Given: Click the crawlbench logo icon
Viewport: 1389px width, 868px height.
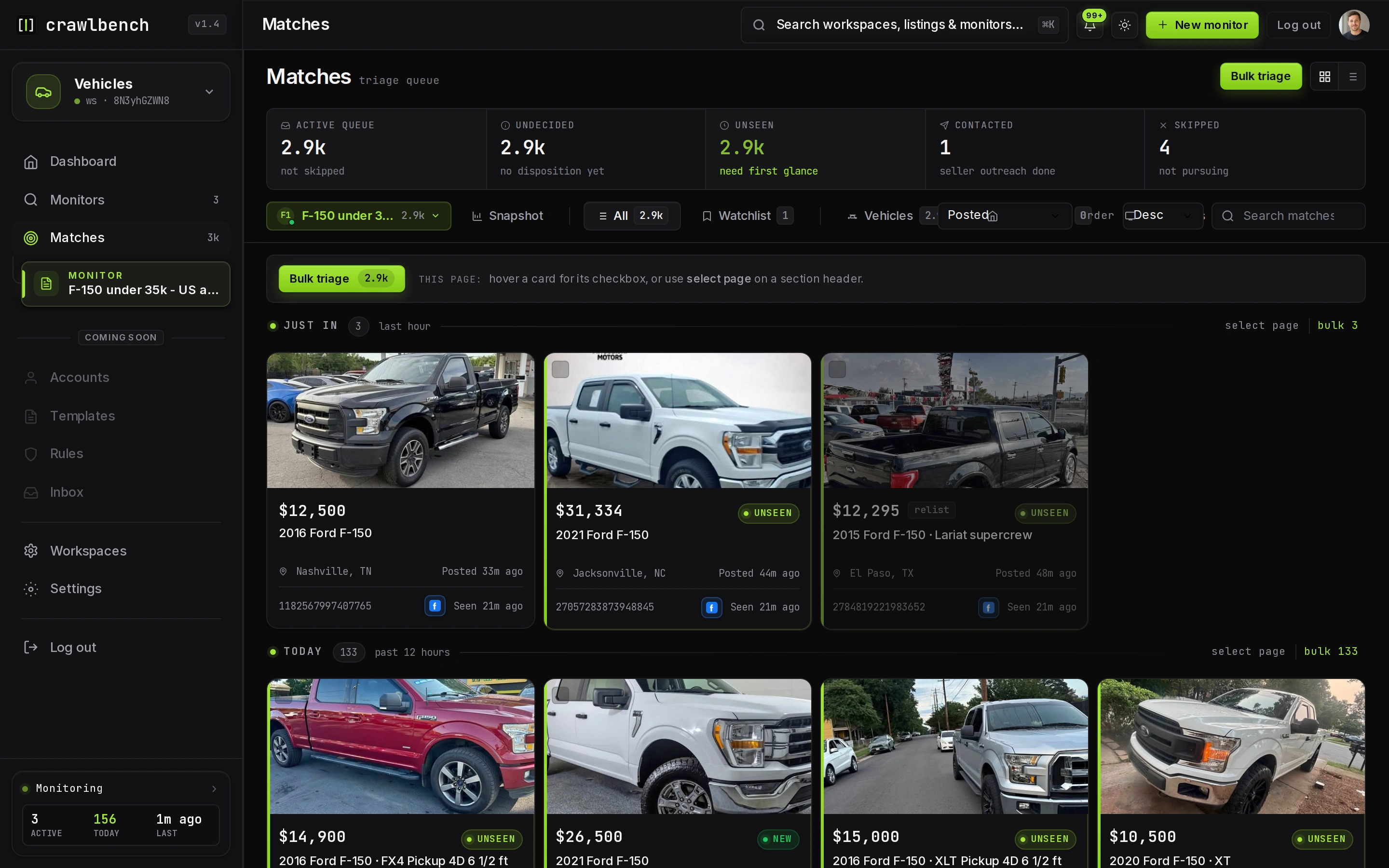Looking at the screenshot, I should [x=26, y=25].
